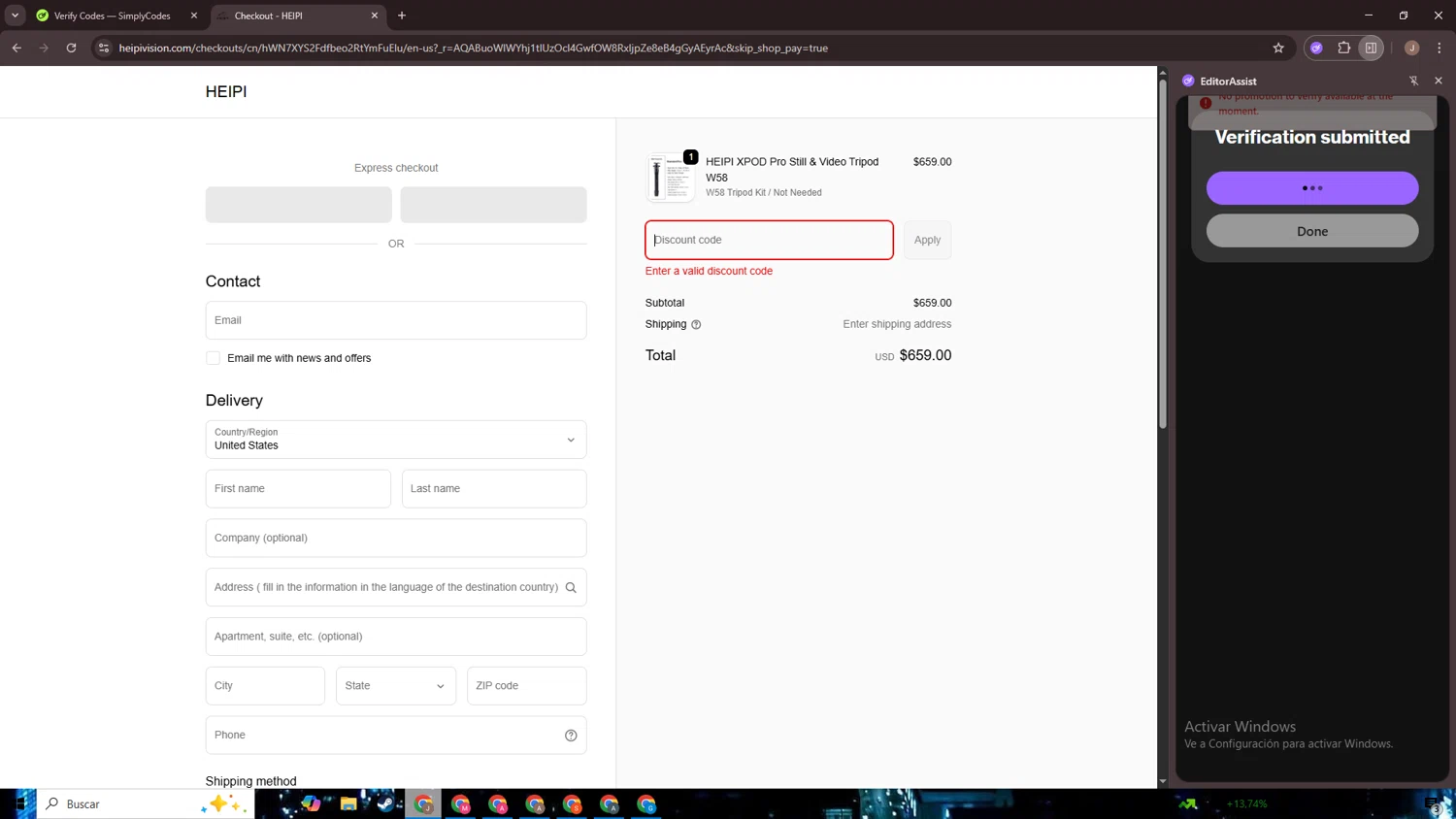Open the new tab plus button
Screen dimensions: 1456x819
tap(402, 16)
